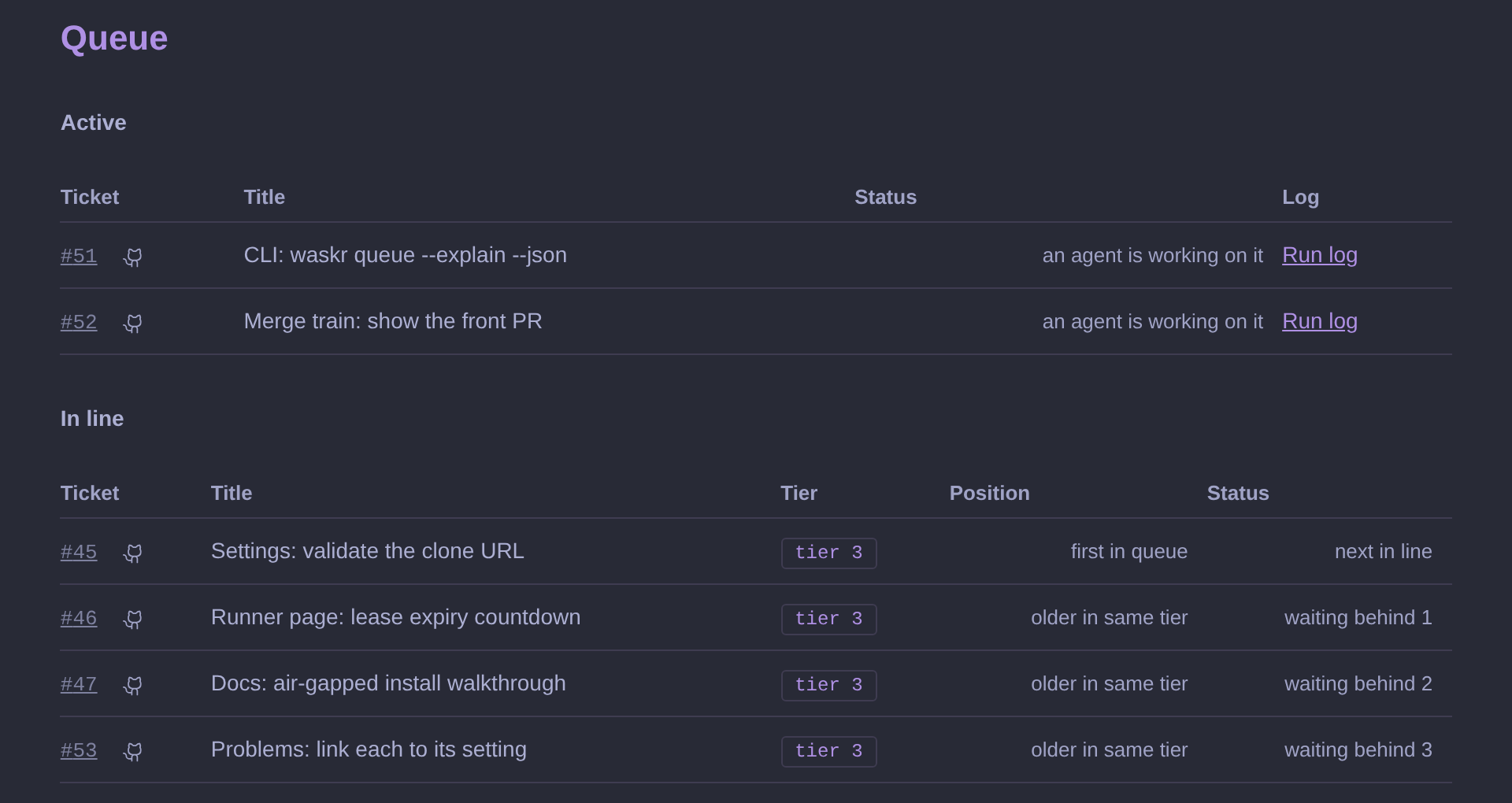Open ticket #45 link

pyautogui.click(x=79, y=552)
